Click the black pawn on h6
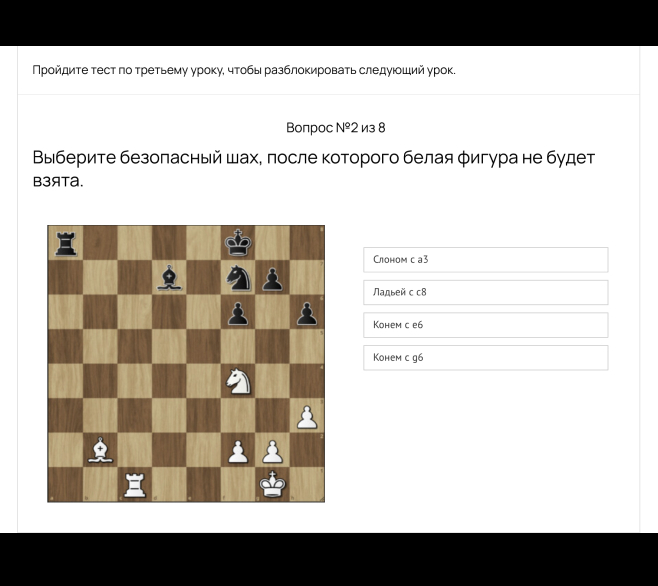Viewport: 658px width, 586px height. [x=307, y=312]
